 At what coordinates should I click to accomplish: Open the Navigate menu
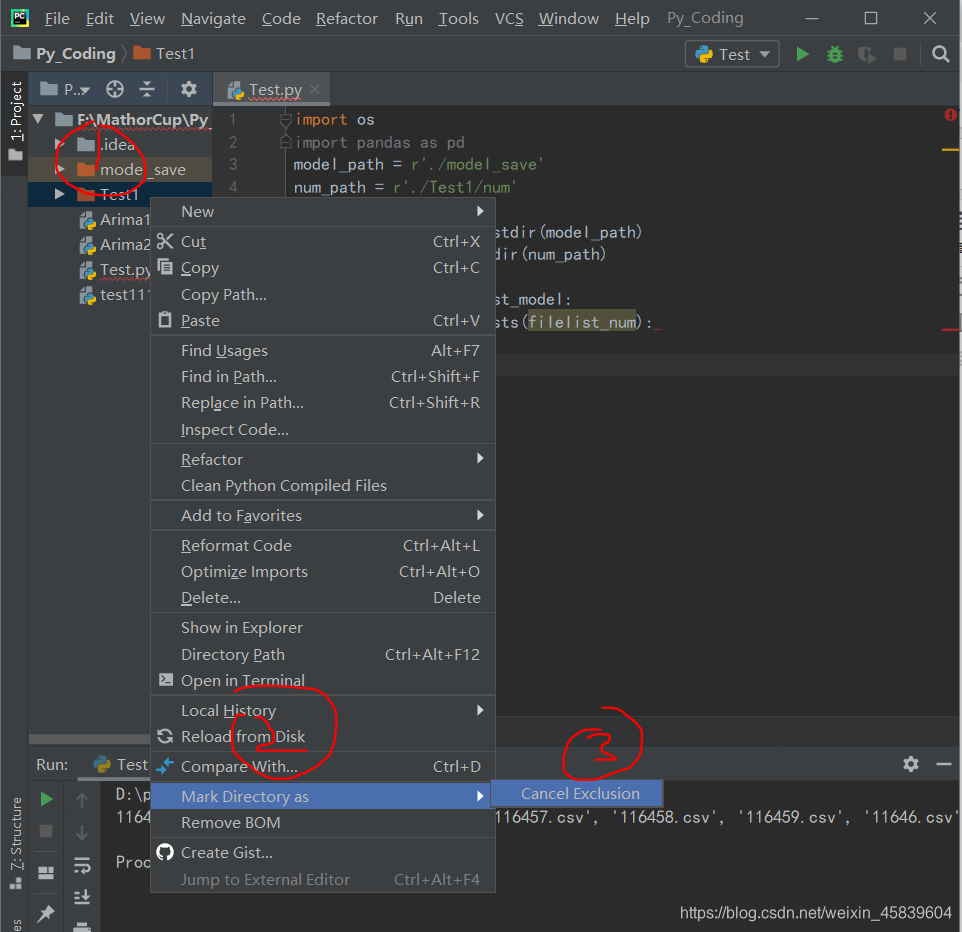213,19
